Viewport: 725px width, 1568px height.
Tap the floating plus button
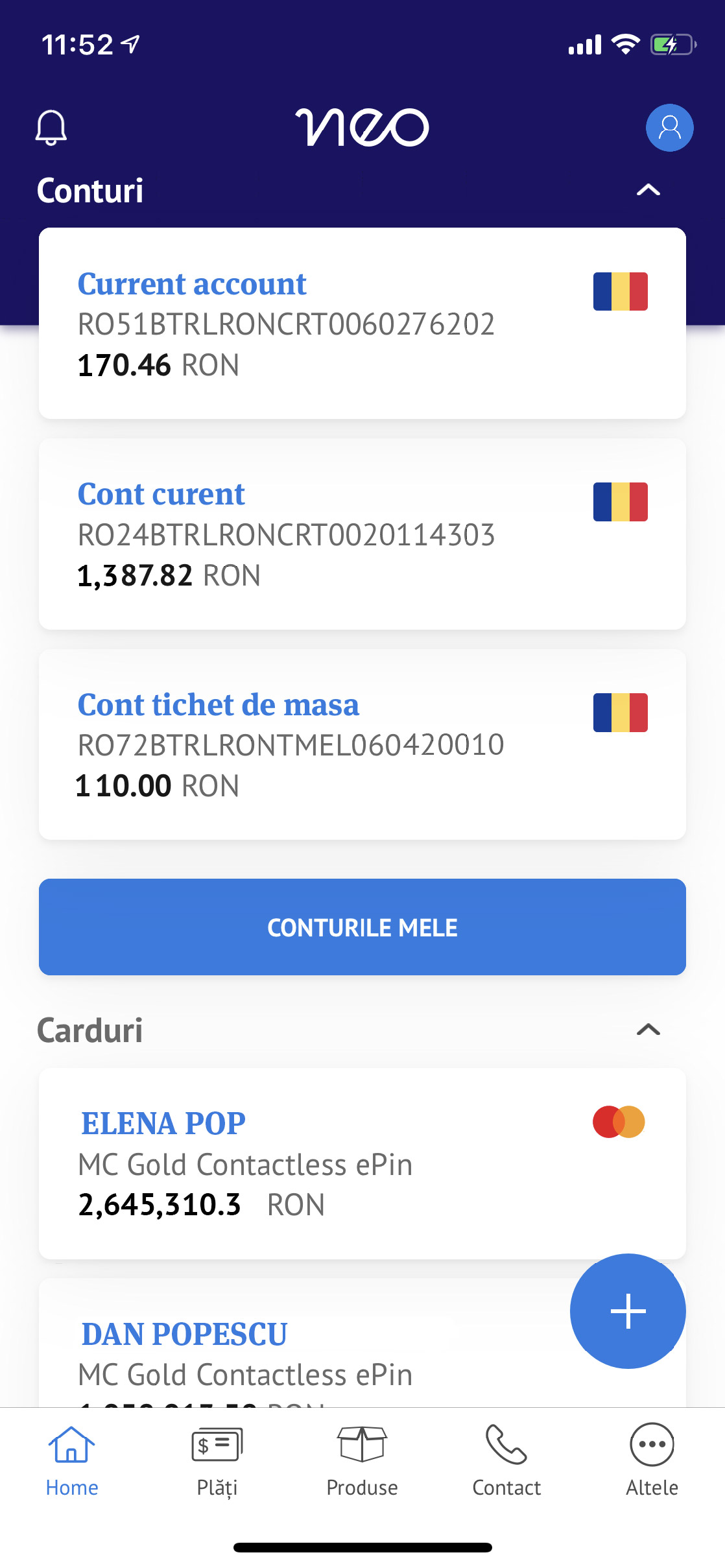[x=628, y=1311]
